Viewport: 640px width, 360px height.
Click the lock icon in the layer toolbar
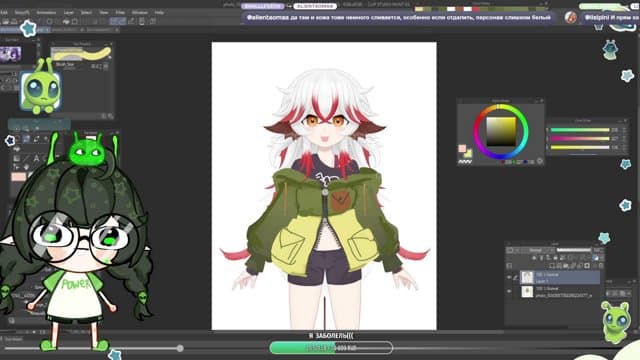(555, 258)
